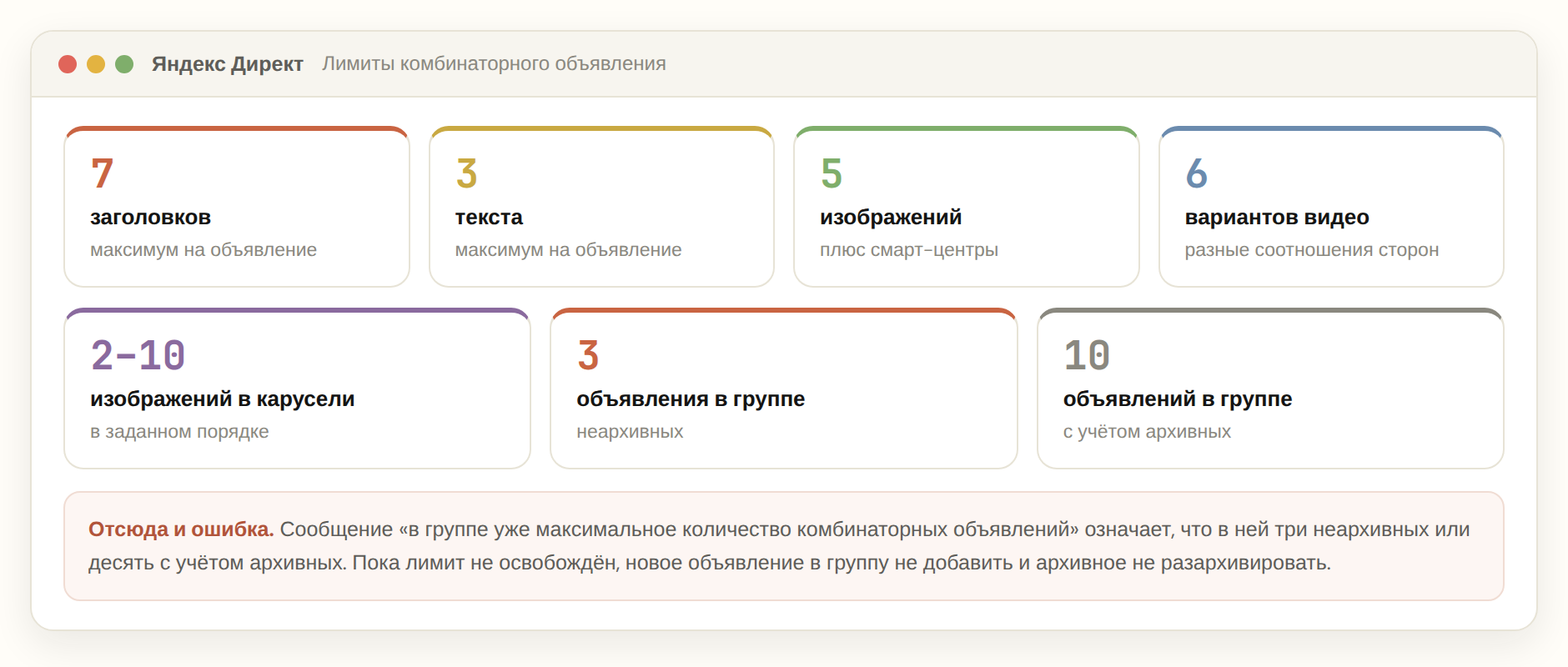Click the 2–10 value in the карусели card
1568x667 pixels.
point(138,355)
